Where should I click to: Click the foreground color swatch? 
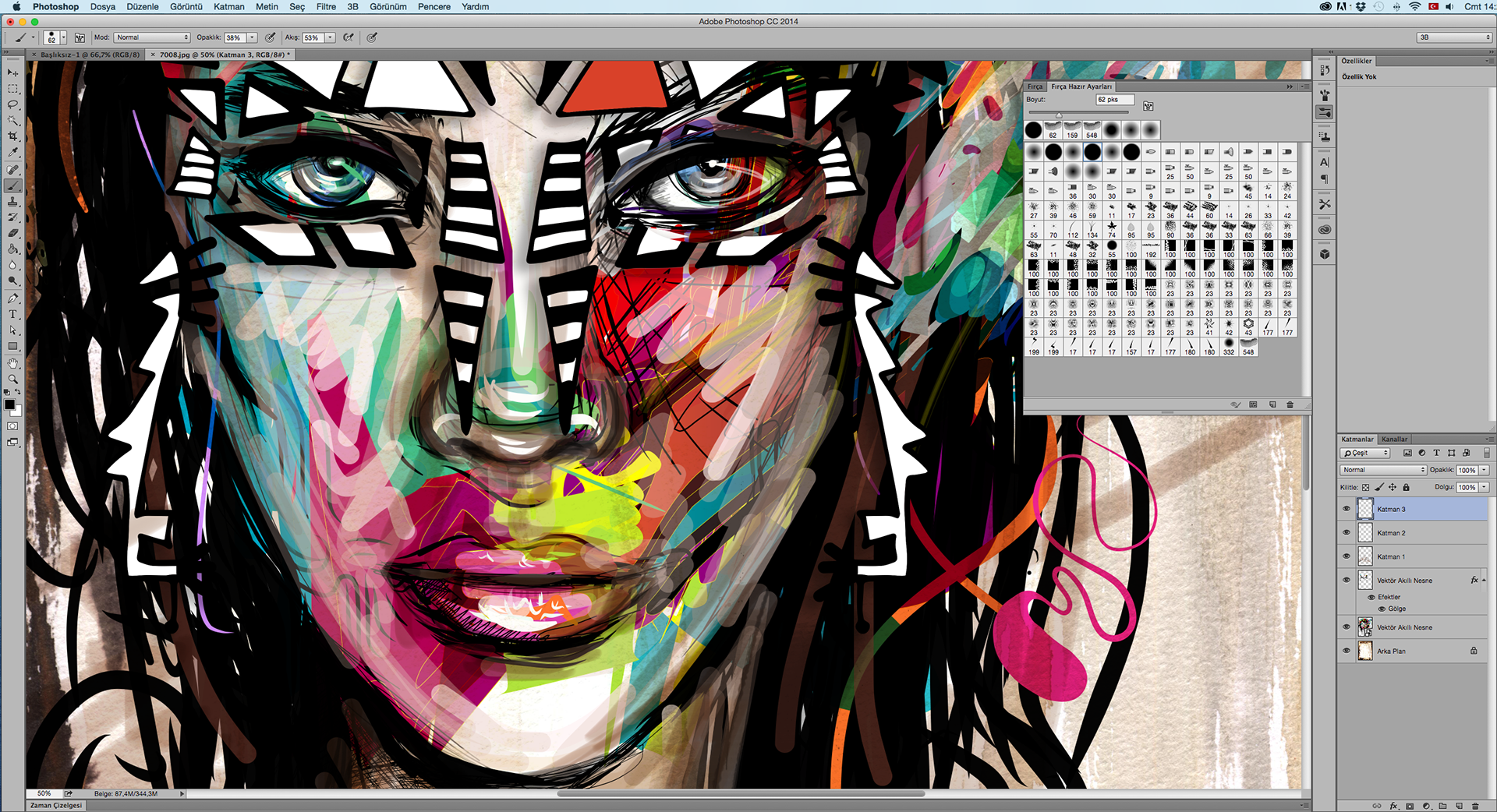pyautogui.click(x=9, y=404)
